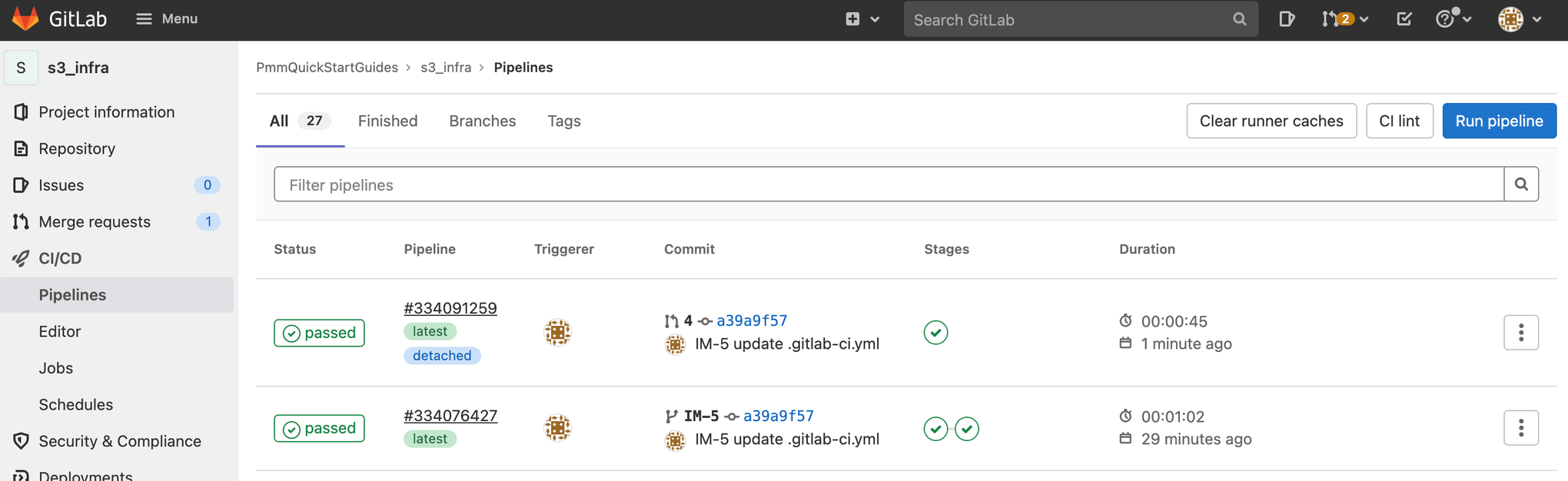Expand the merge requests dropdown in header
The width and height of the screenshot is (1568, 481).
pyautogui.click(x=1344, y=19)
